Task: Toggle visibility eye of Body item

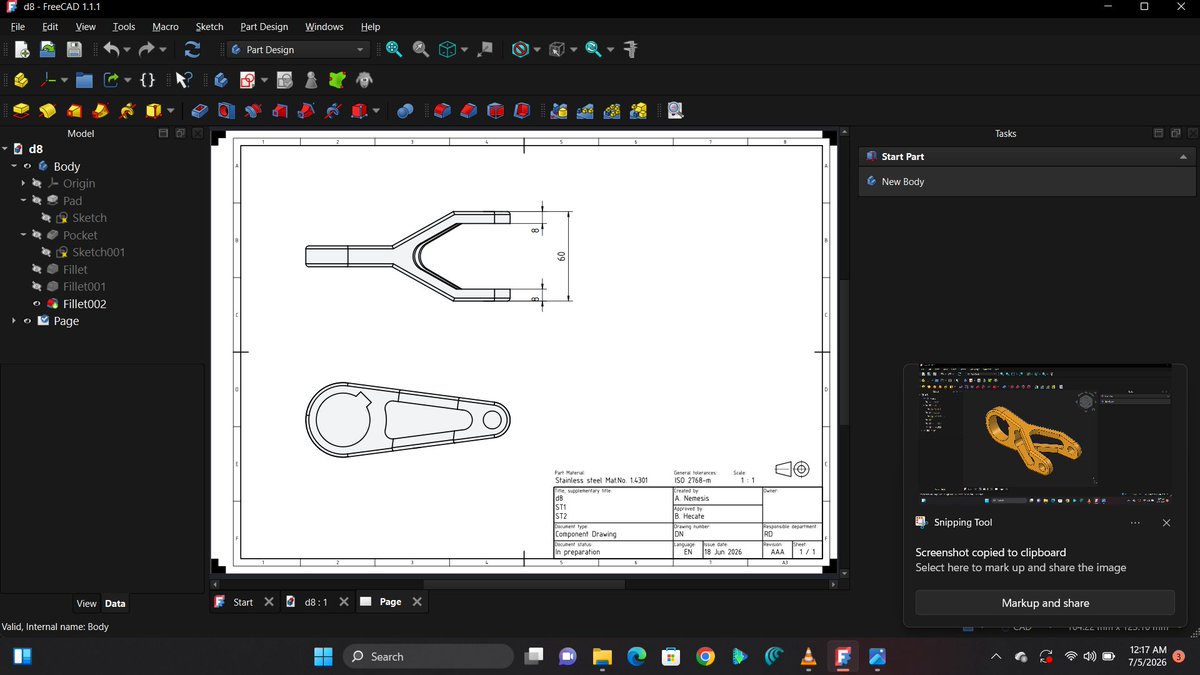Action: [27, 166]
